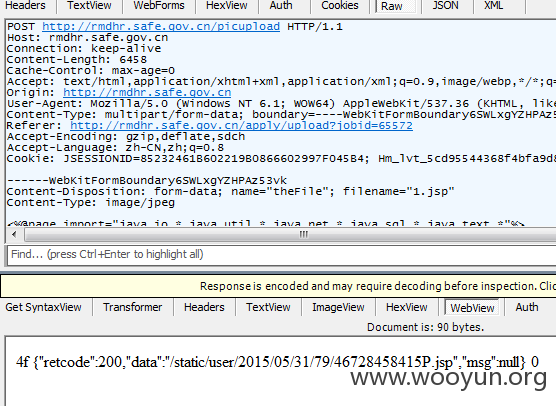Select the 'Host: rmdhr.safe.gov.cn' line
Screen dimensions: 556x406
click(88, 38)
